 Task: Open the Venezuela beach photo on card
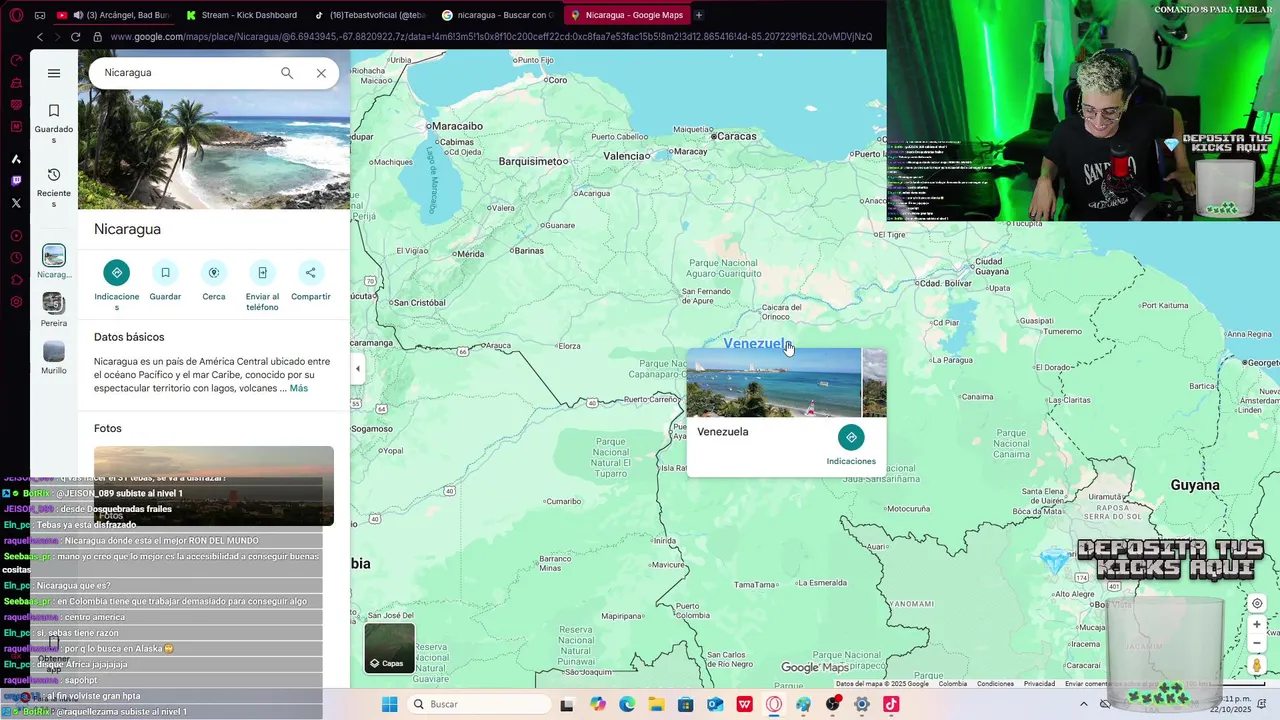pyautogui.click(x=773, y=383)
